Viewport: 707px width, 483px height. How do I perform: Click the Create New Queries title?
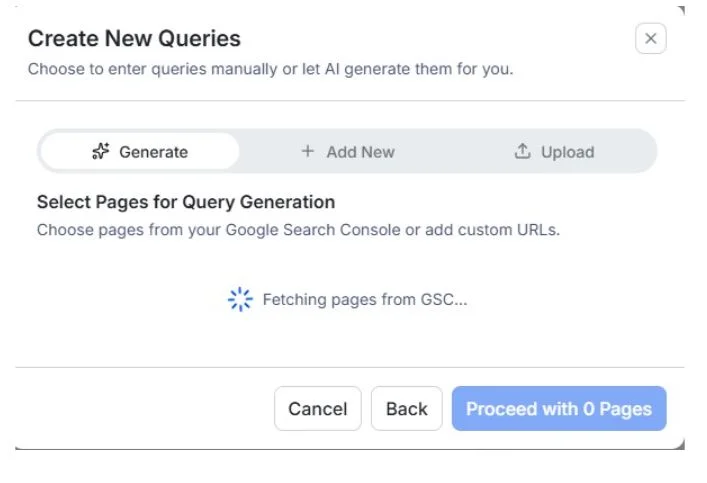[134, 39]
